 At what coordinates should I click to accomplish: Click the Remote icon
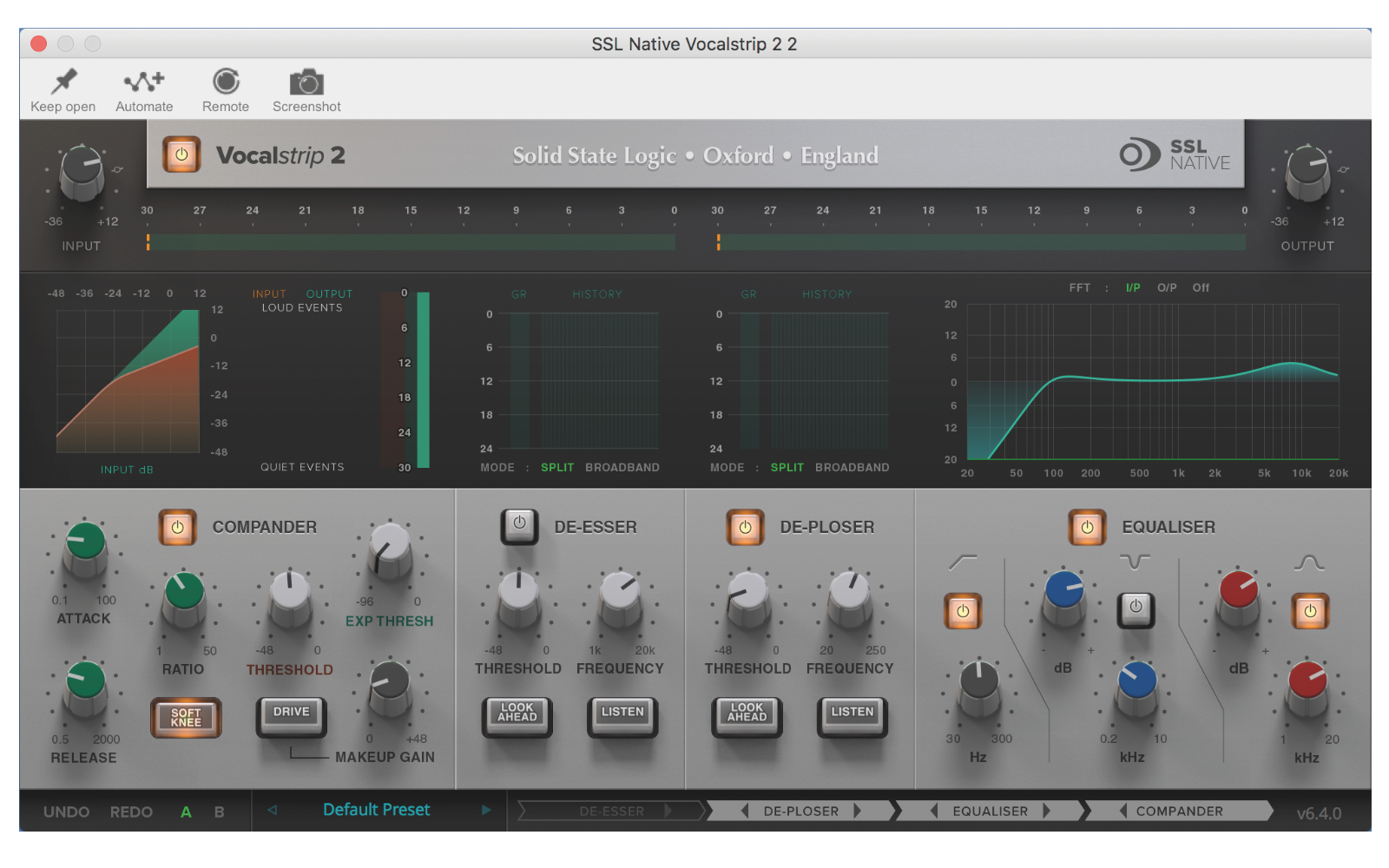click(x=226, y=82)
